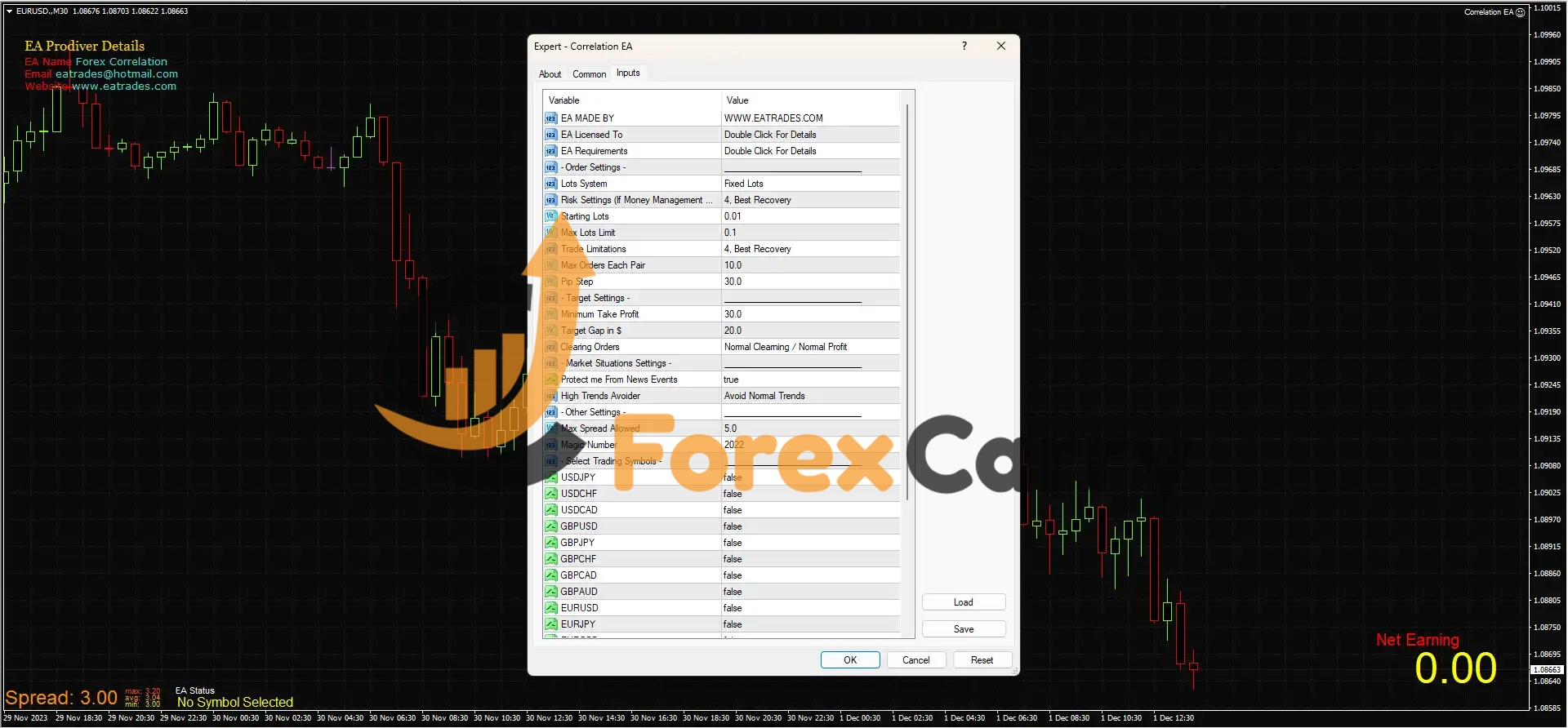Viewport: 1568px width, 728px height.
Task: Open the EURUSD,M30 chart menu arrow
Action: 9,11
